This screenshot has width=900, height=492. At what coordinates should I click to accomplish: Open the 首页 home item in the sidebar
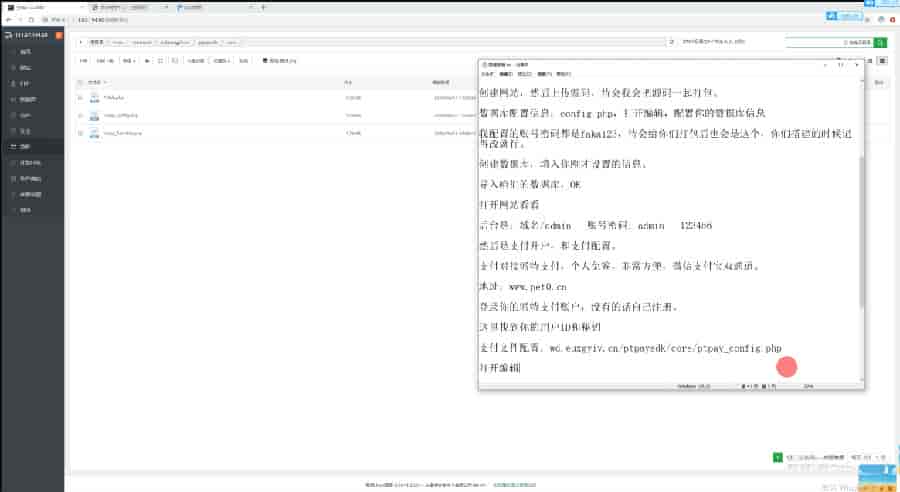(x=25, y=51)
